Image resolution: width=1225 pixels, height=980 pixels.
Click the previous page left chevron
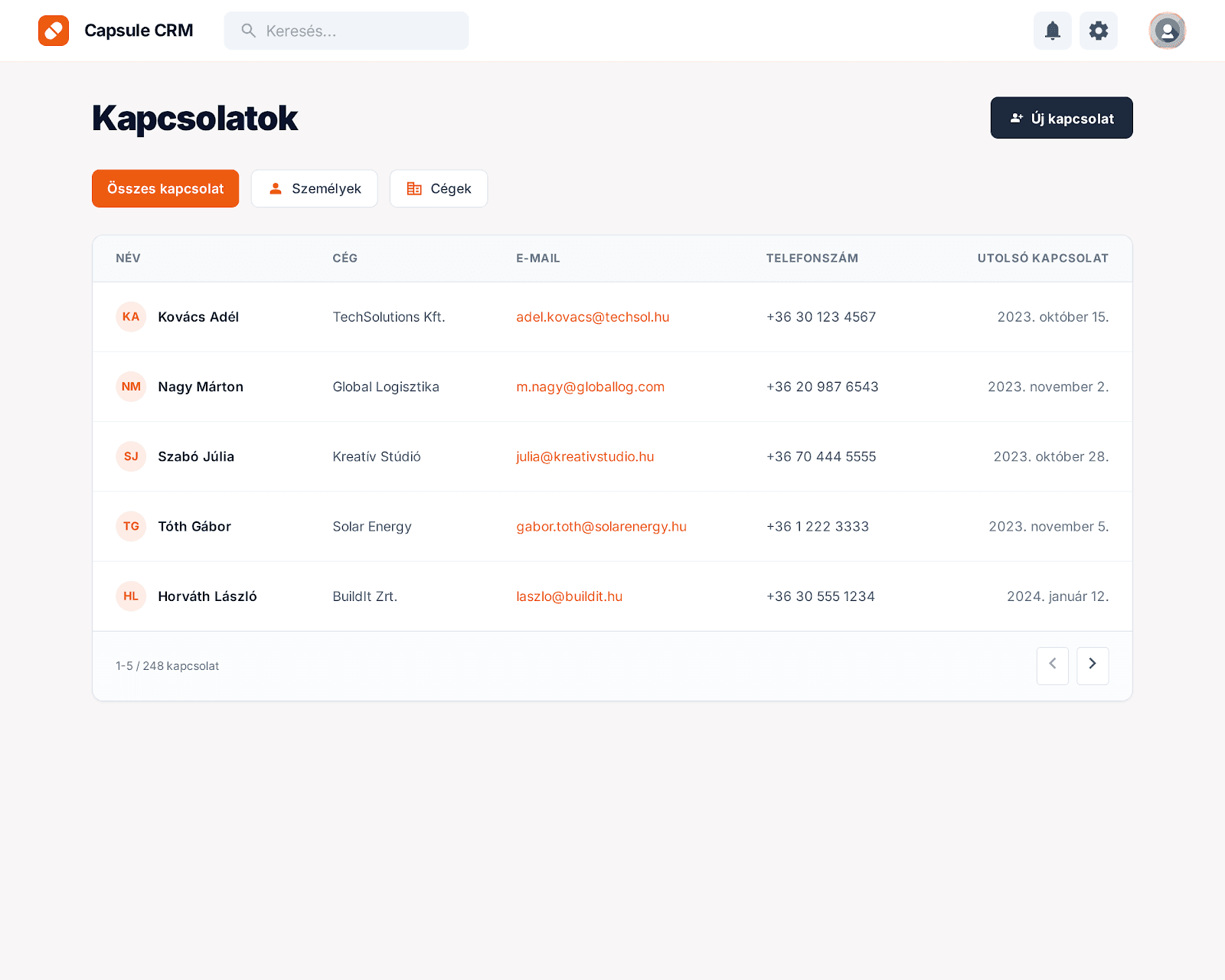click(1052, 665)
